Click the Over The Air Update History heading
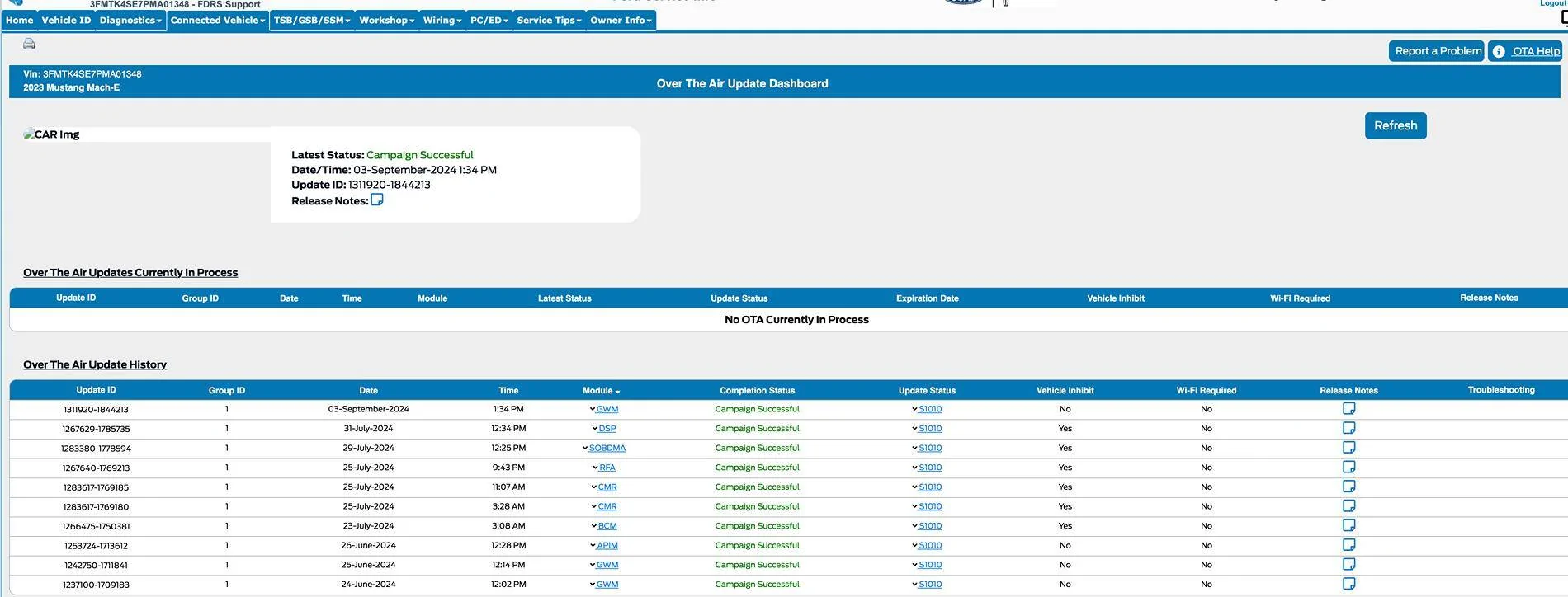 point(95,364)
